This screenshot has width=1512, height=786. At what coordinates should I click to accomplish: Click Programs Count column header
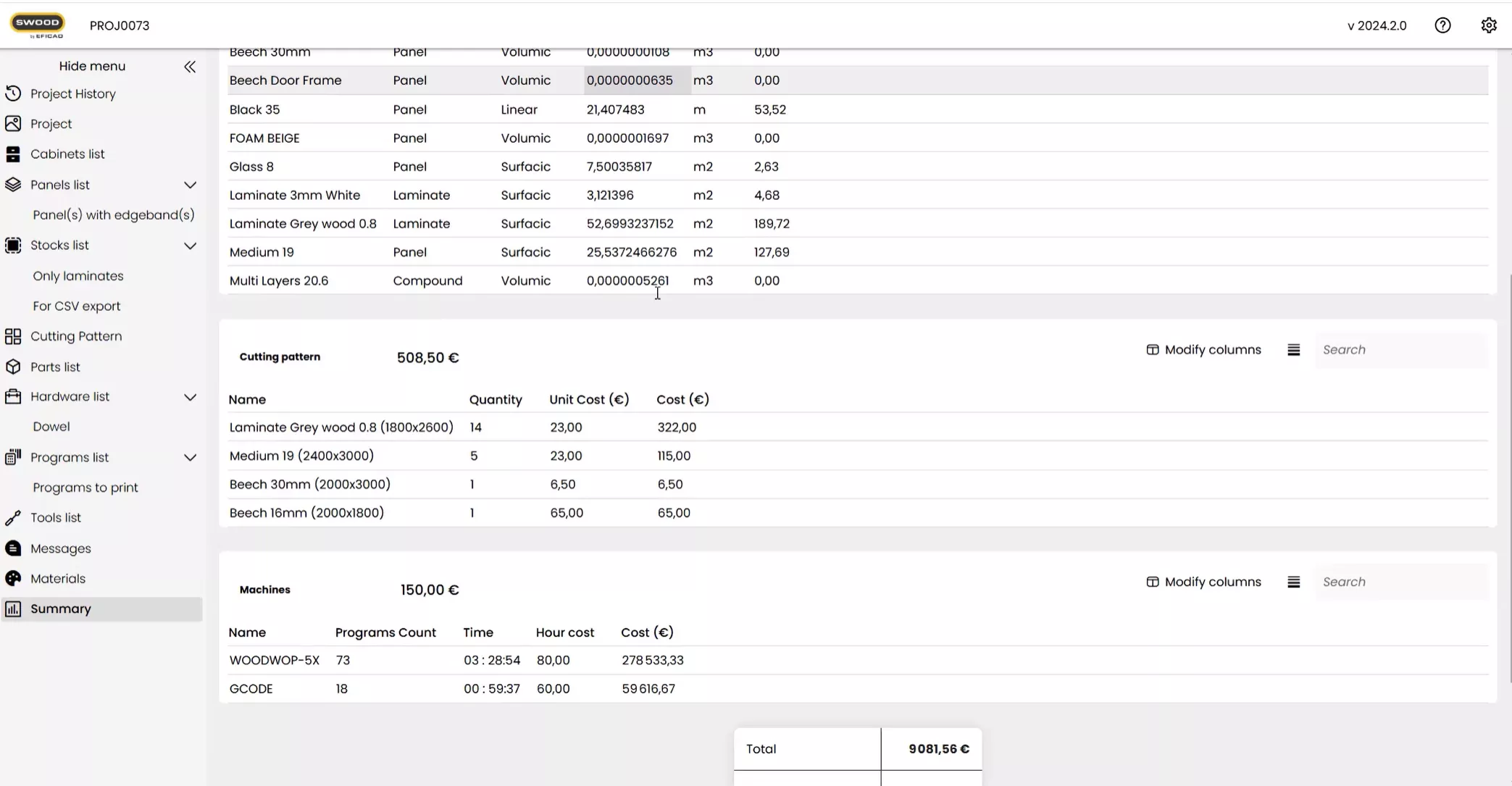[x=385, y=632]
